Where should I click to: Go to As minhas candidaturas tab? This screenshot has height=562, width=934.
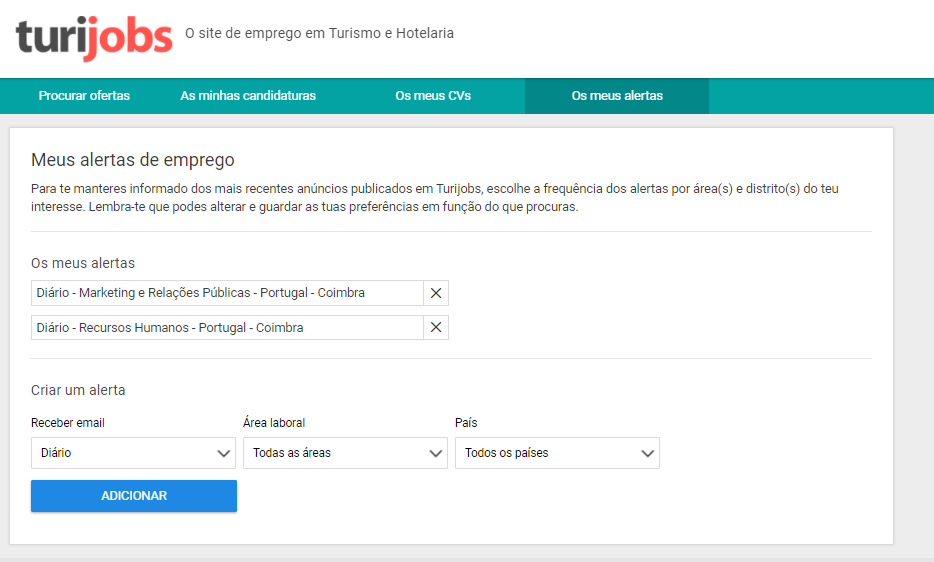[x=248, y=95]
